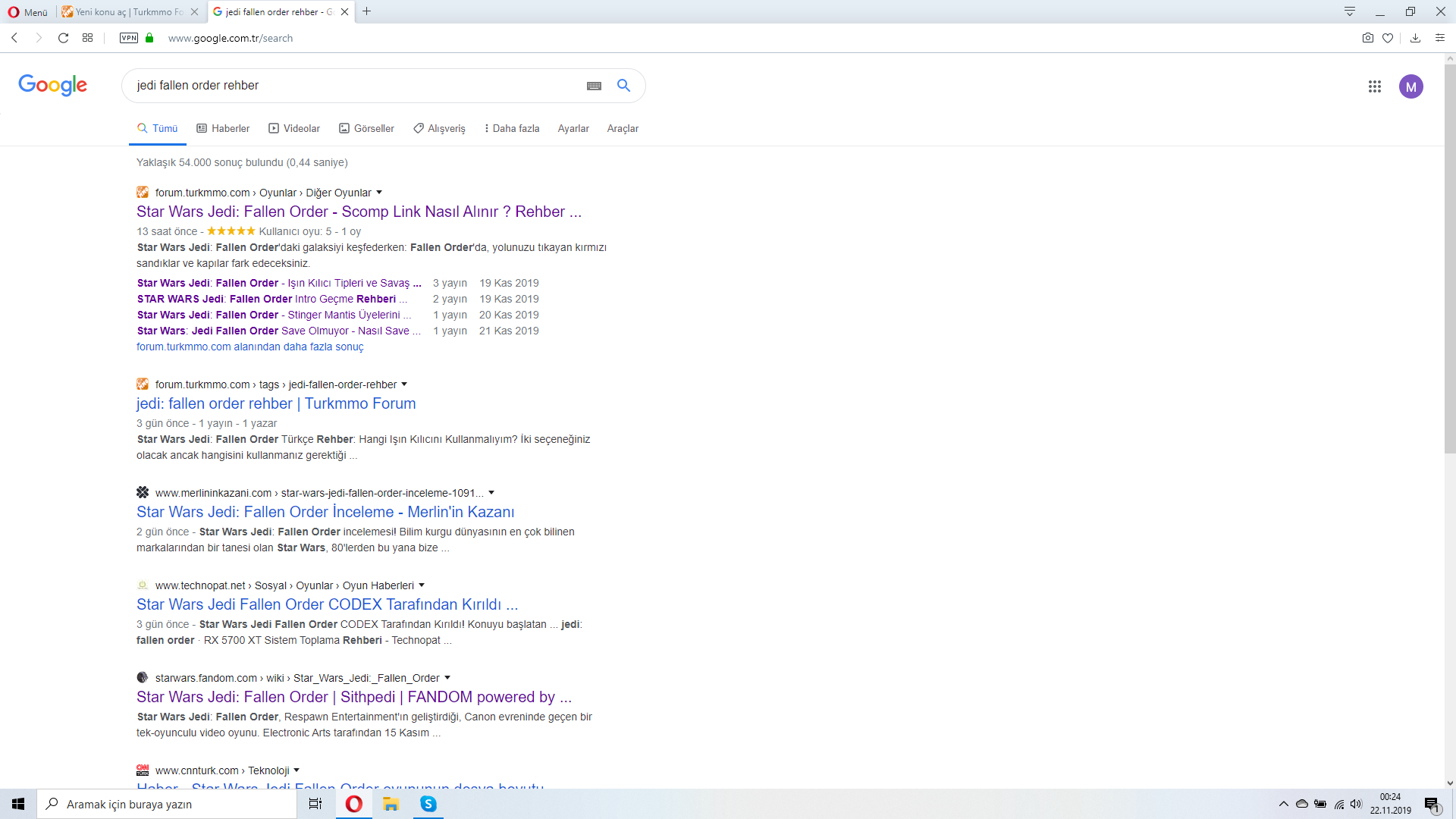Open the volume control in tray
This screenshot has width=1456, height=819.
(1357, 804)
